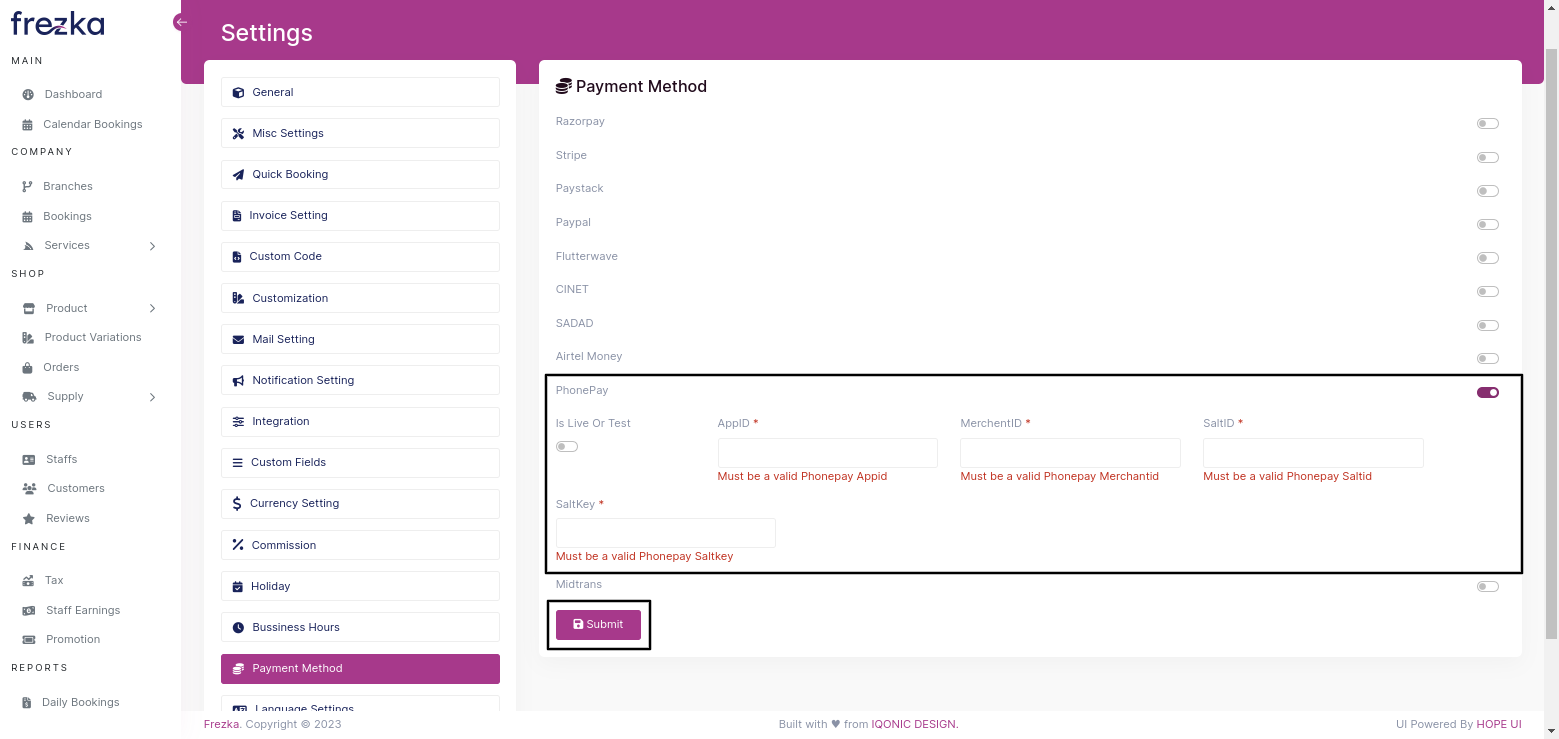Enable the Stripe payment toggle
The width and height of the screenshot is (1559, 739).
coord(1487,158)
